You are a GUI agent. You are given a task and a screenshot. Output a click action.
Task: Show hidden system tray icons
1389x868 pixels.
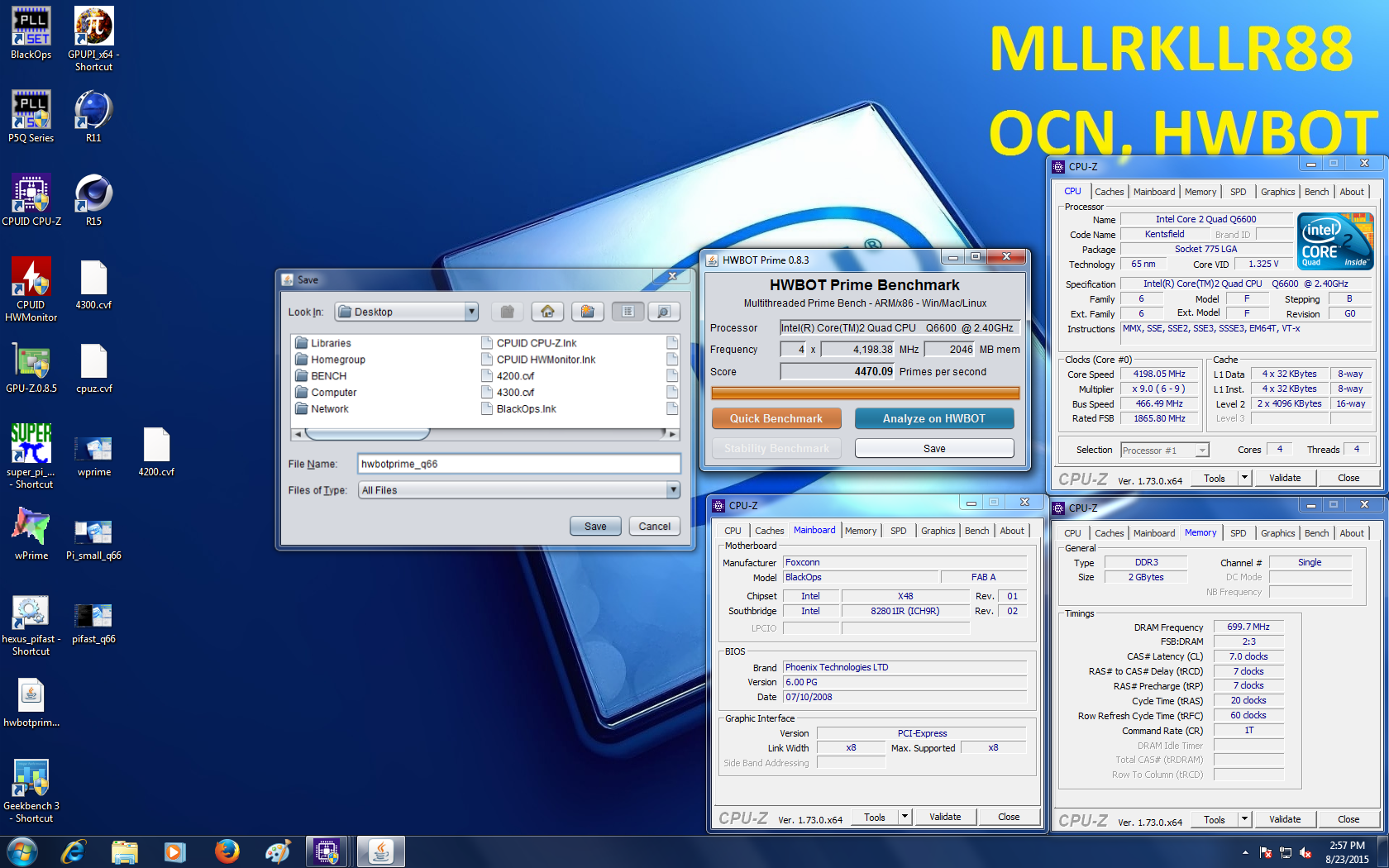[1245, 852]
